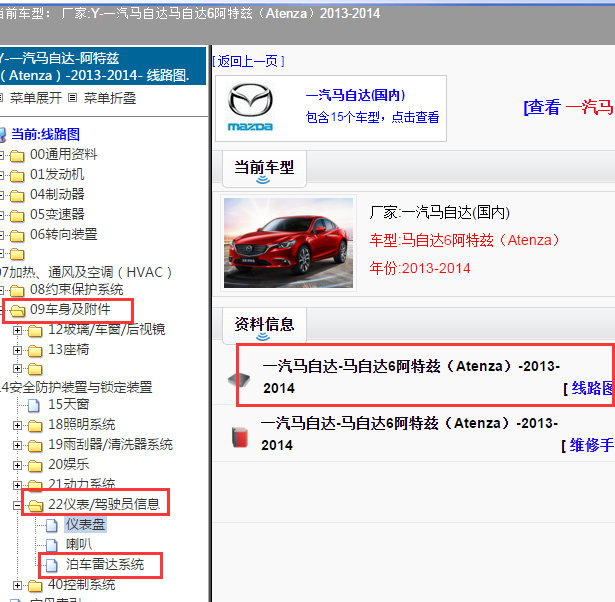Screen dimensions: 615x602
Task: Click the Mazda logo image
Action: [250, 107]
